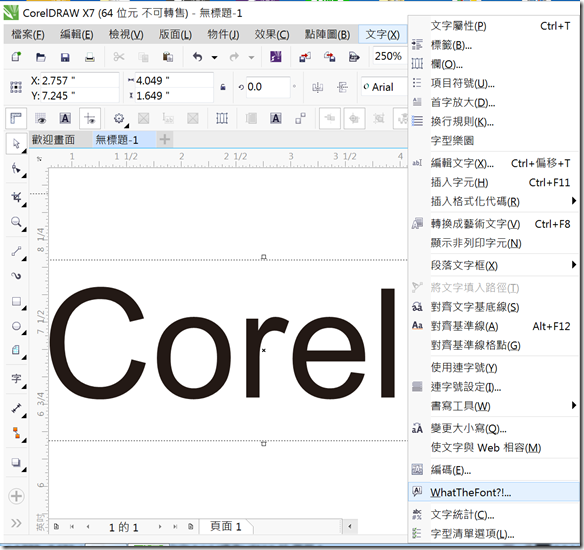Image resolution: width=584 pixels, height=550 pixels.
Task: Switch to the 歡迎畫面 tab
Action: 53,140
